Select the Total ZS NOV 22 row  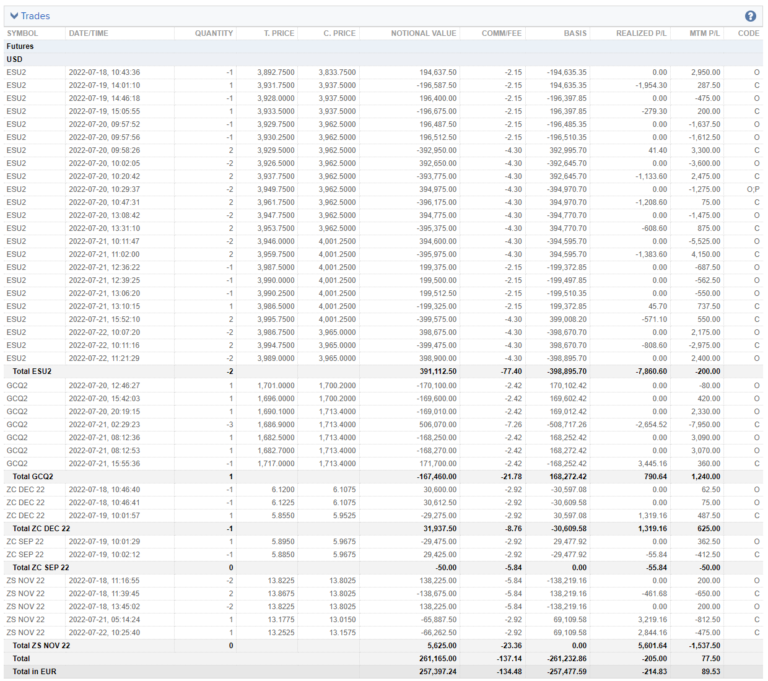click(x=40, y=644)
